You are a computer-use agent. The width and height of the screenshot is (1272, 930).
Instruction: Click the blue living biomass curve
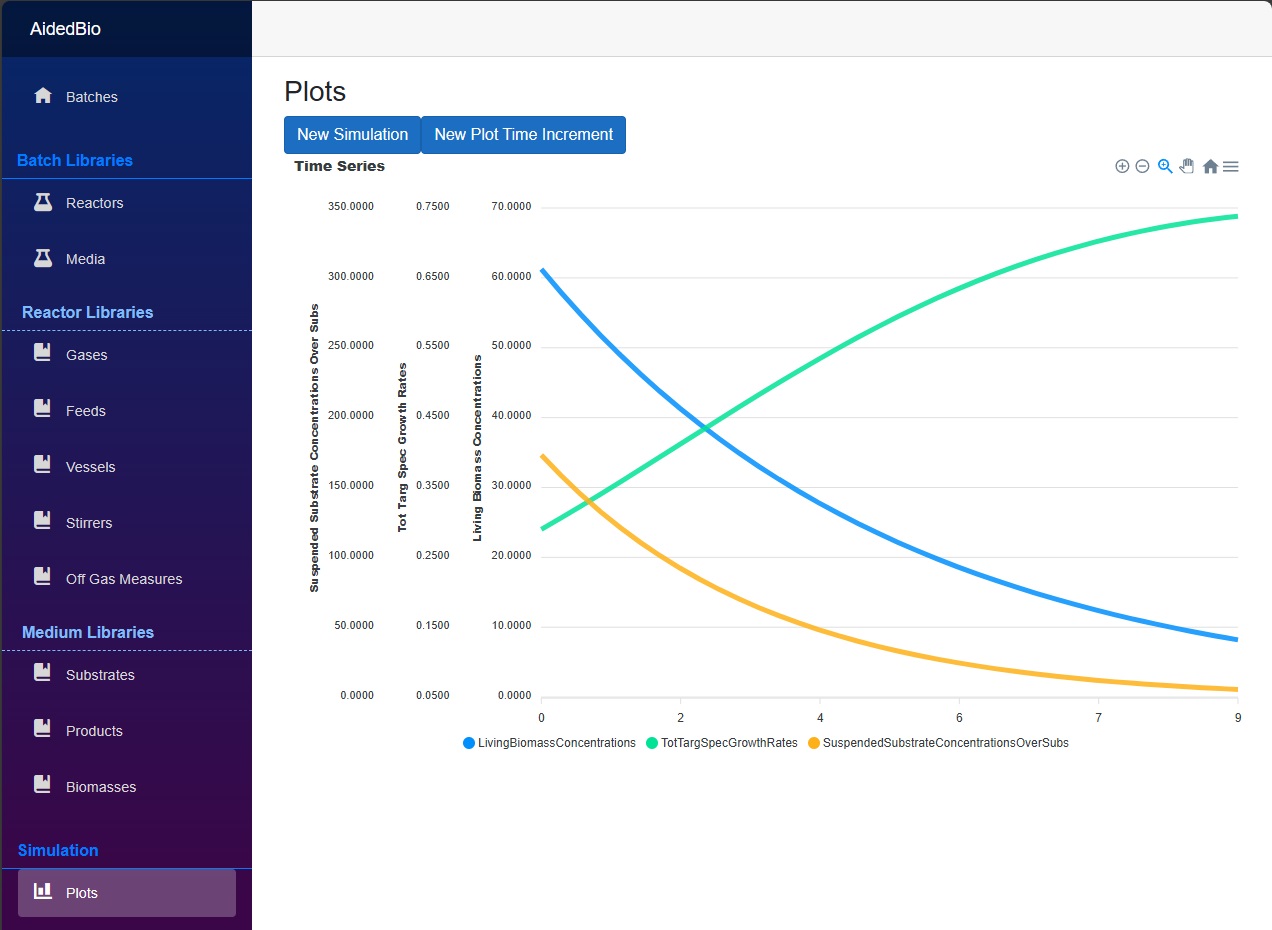pyautogui.click(x=820, y=501)
